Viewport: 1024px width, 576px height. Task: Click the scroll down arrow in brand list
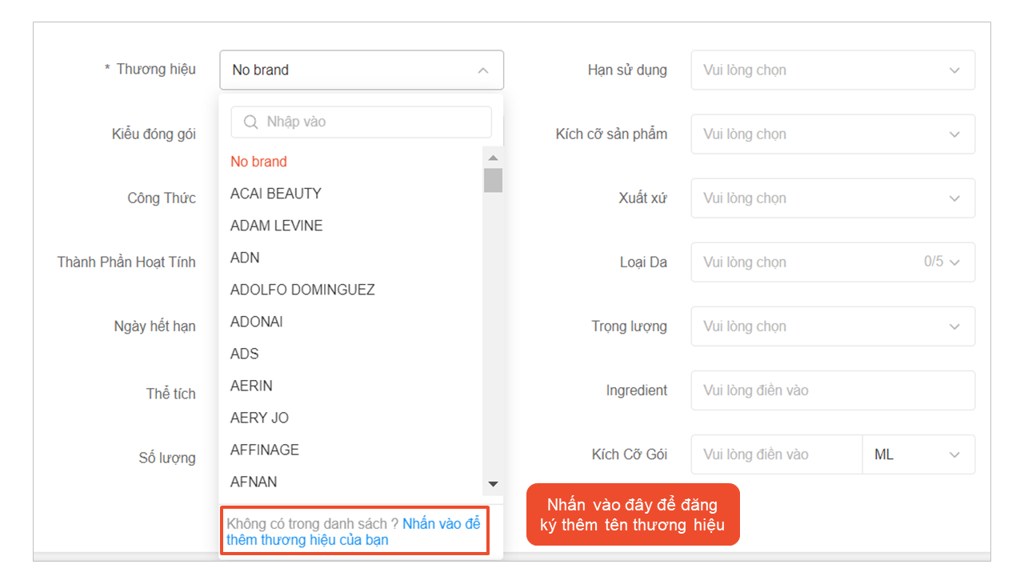493,484
